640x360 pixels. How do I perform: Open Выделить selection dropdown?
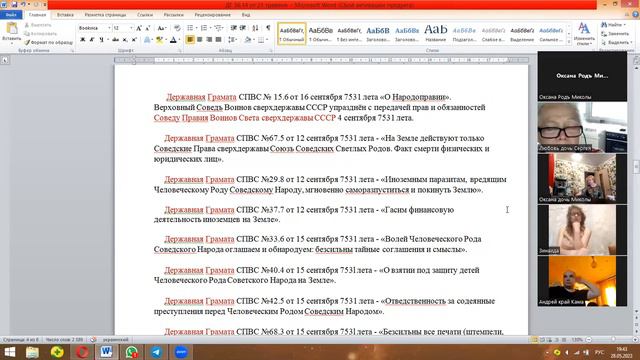pos(617,42)
